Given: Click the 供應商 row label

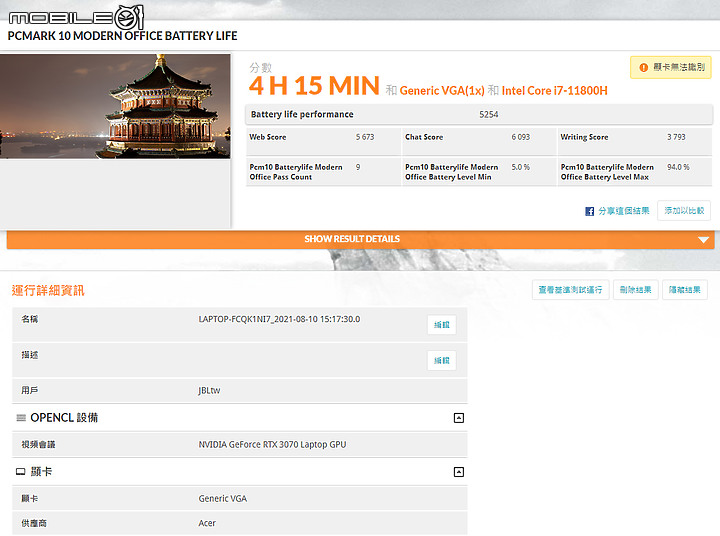Looking at the screenshot, I should 34,523.
